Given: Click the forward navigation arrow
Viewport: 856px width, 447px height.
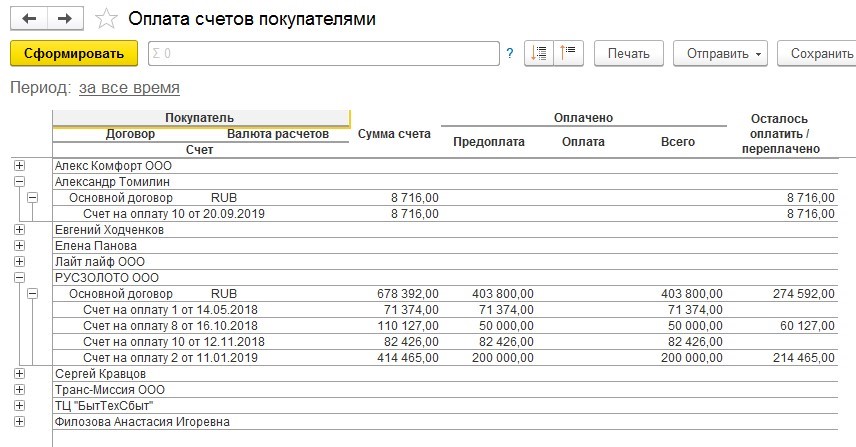Looking at the screenshot, I should coord(64,19).
